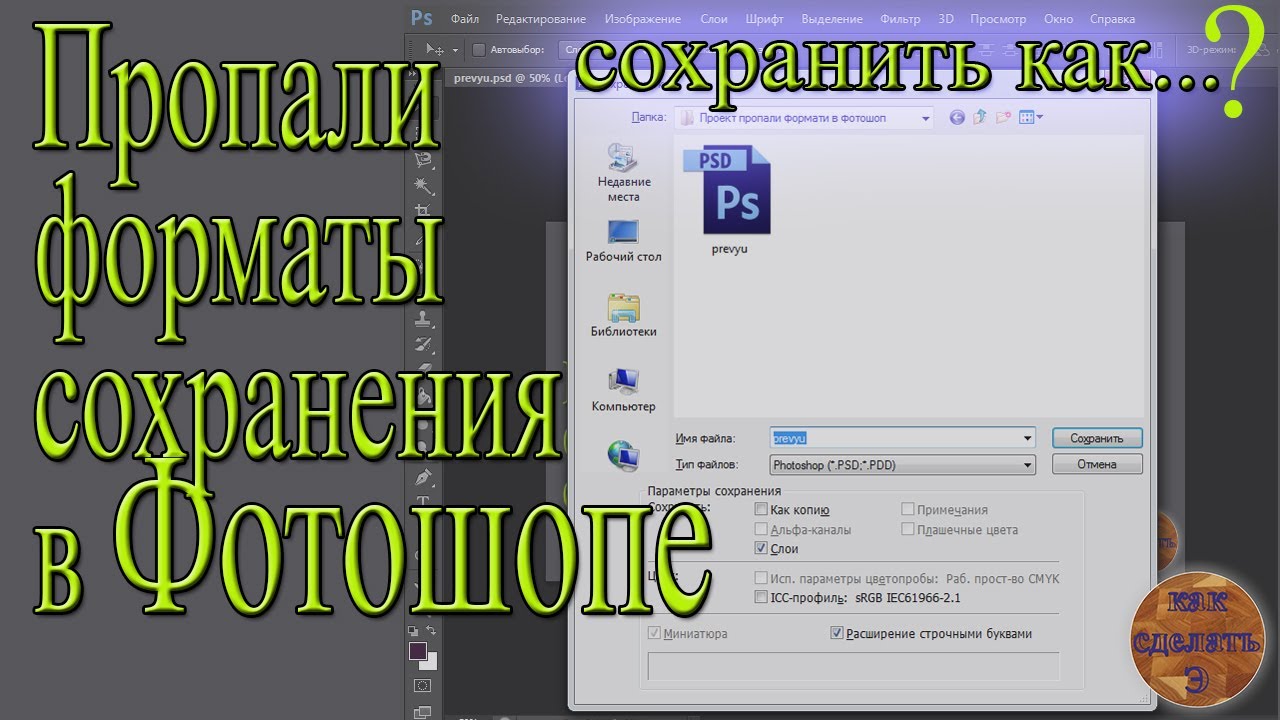Image resolution: width=1280 pixels, height=720 pixels.
Task: Select the Lasso tool in the toolbox
Action: (x=422, y=160)
